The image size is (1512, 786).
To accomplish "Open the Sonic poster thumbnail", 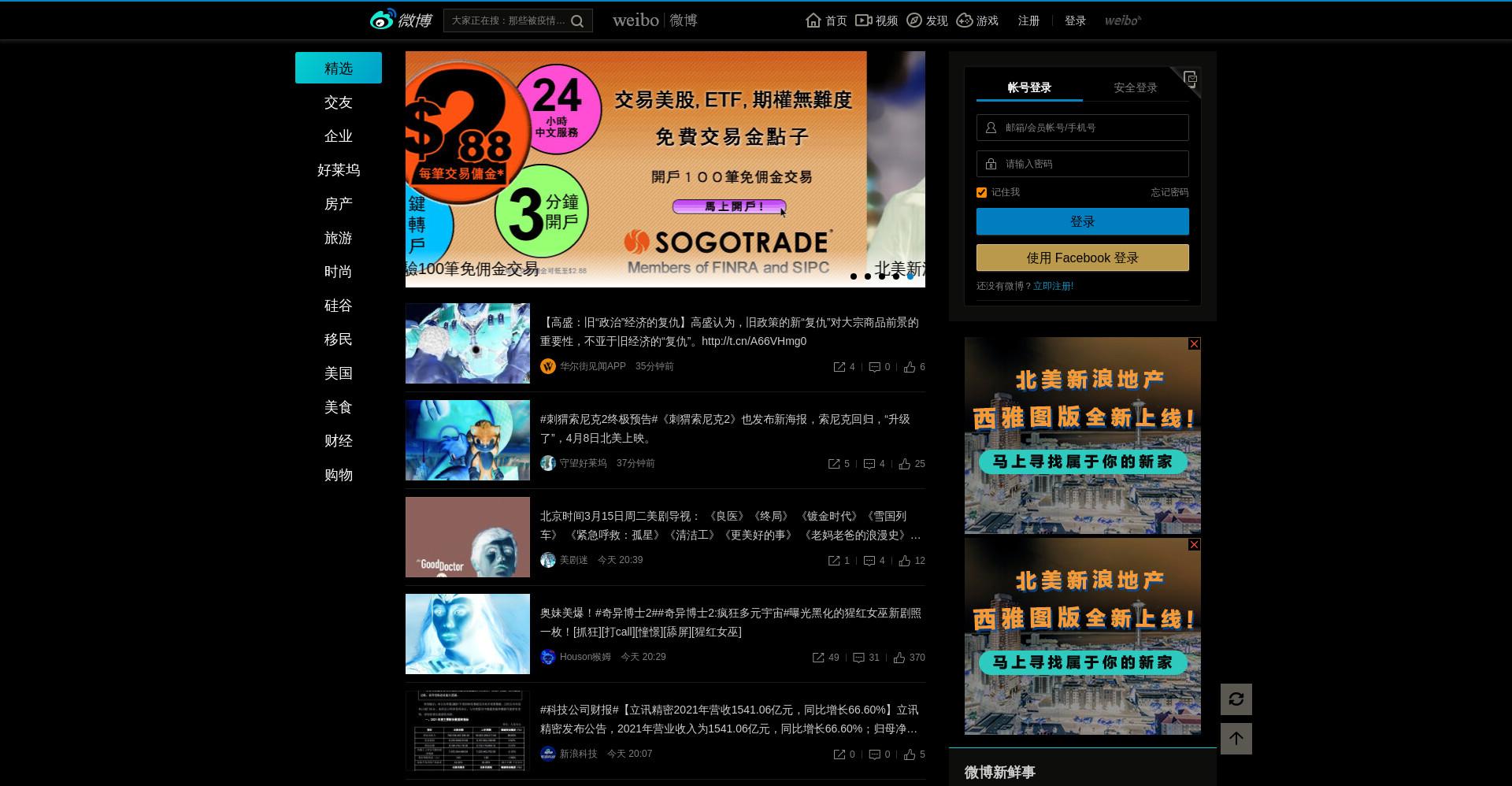I will [x=468, y=440].
